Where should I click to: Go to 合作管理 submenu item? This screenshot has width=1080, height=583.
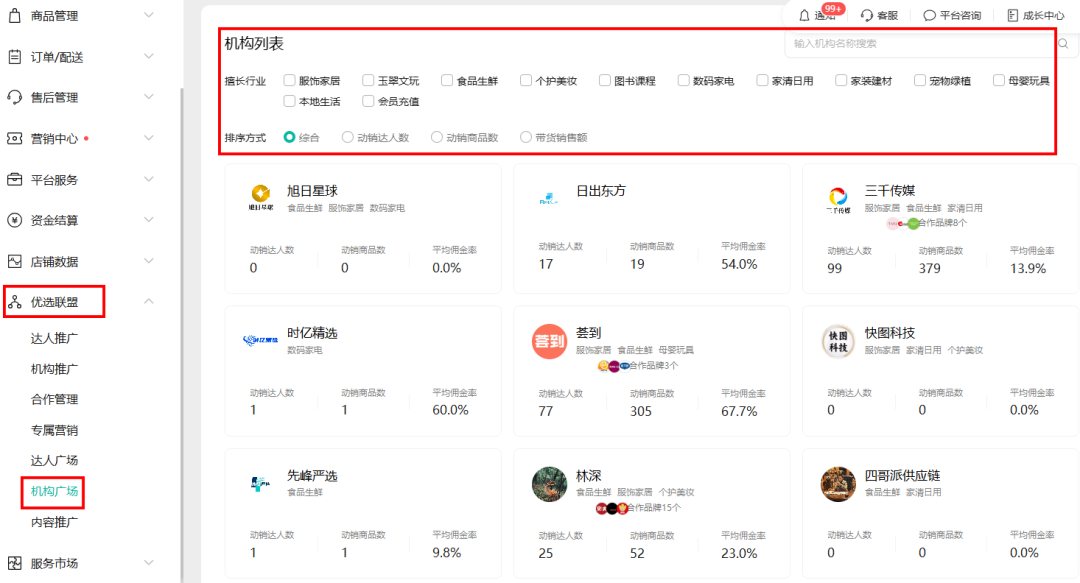tap(54, 399)
